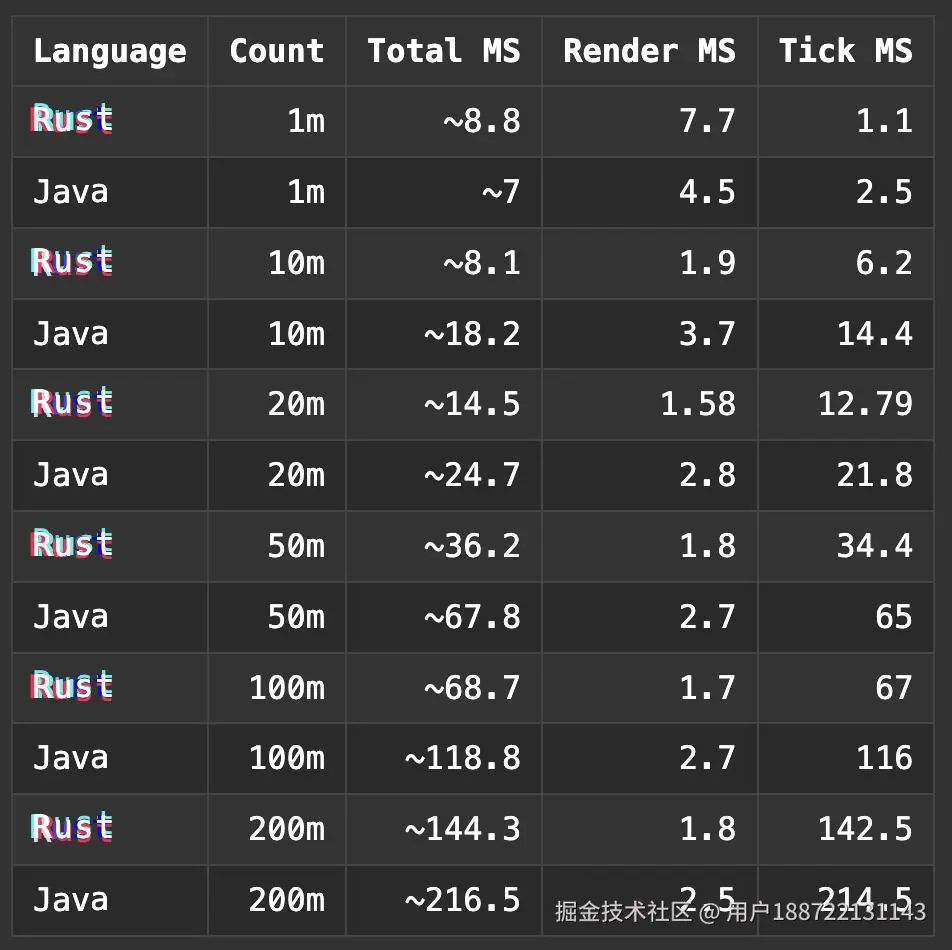Click the Tick MS value 116
Screen dimensions: 952x950
tap(885, 758)
